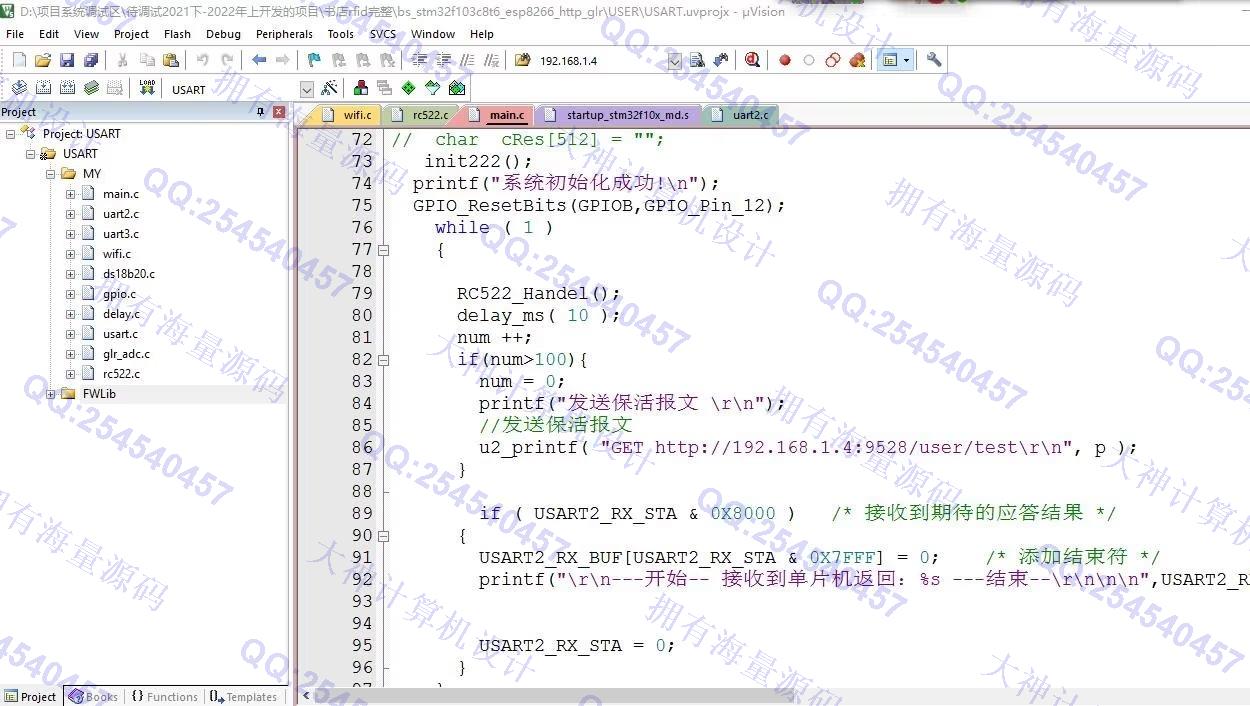Show the Functions panel tab
1250x706 pixels.
pos(164,697)
